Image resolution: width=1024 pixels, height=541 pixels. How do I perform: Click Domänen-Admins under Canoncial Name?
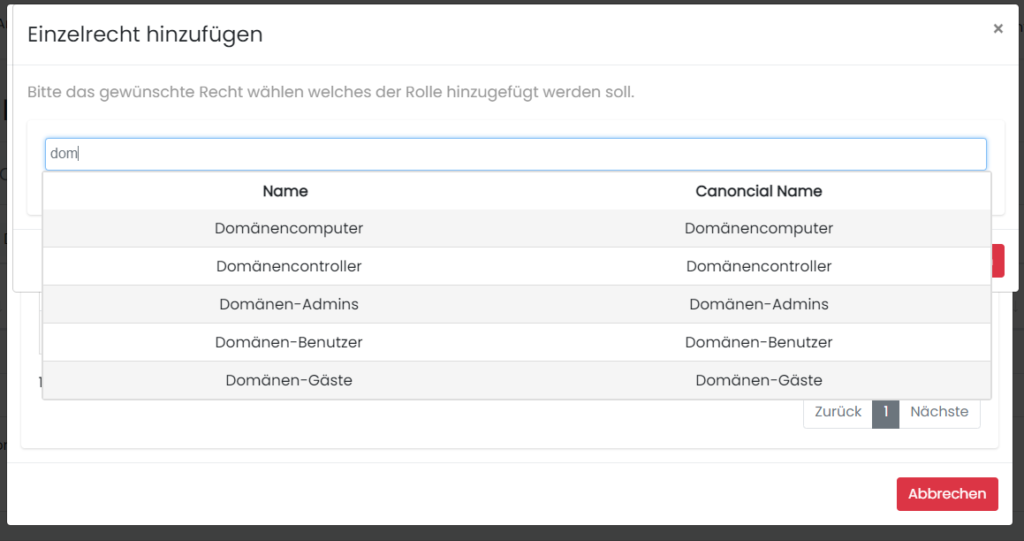758,304
